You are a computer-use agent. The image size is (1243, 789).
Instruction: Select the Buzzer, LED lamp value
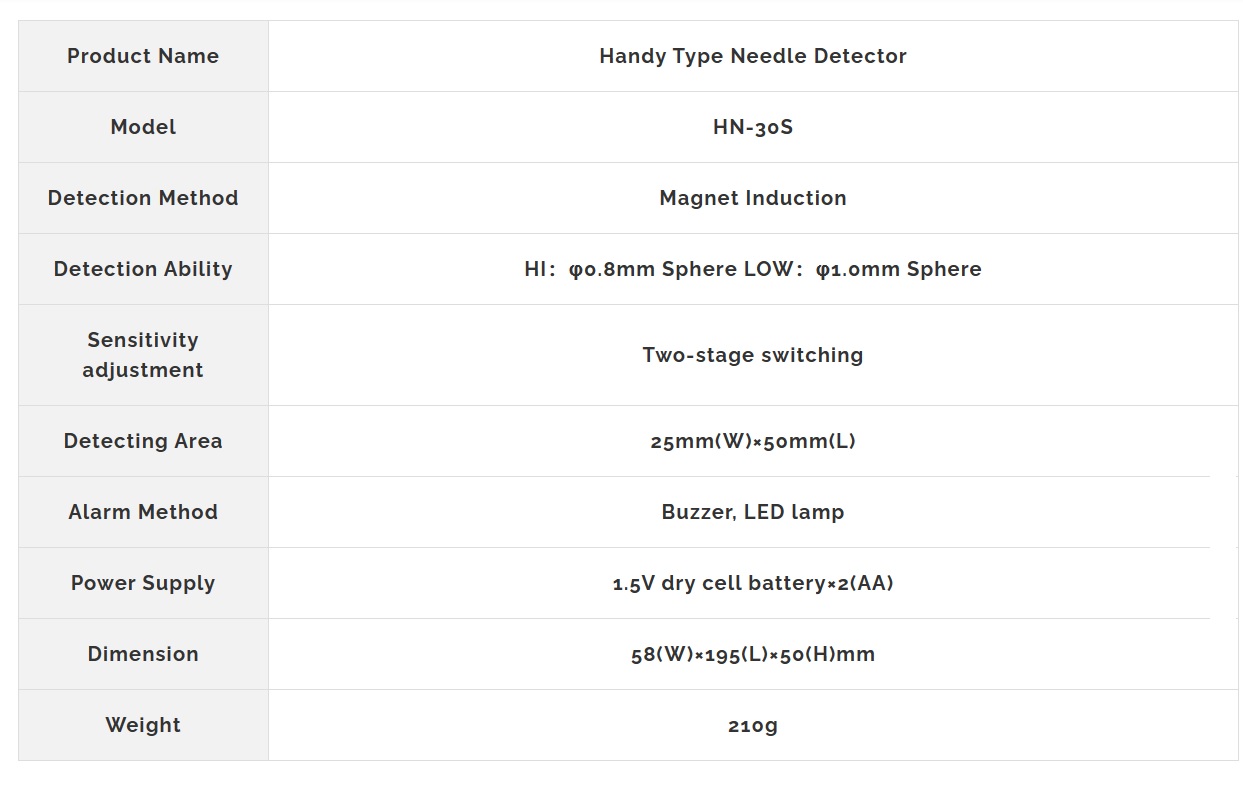[x=753, y=512]
